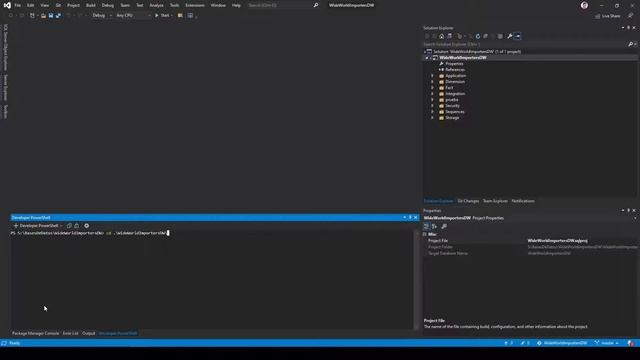
Task: Click the Property Pages wrench icon in Properties
Action: click(444, 226)
